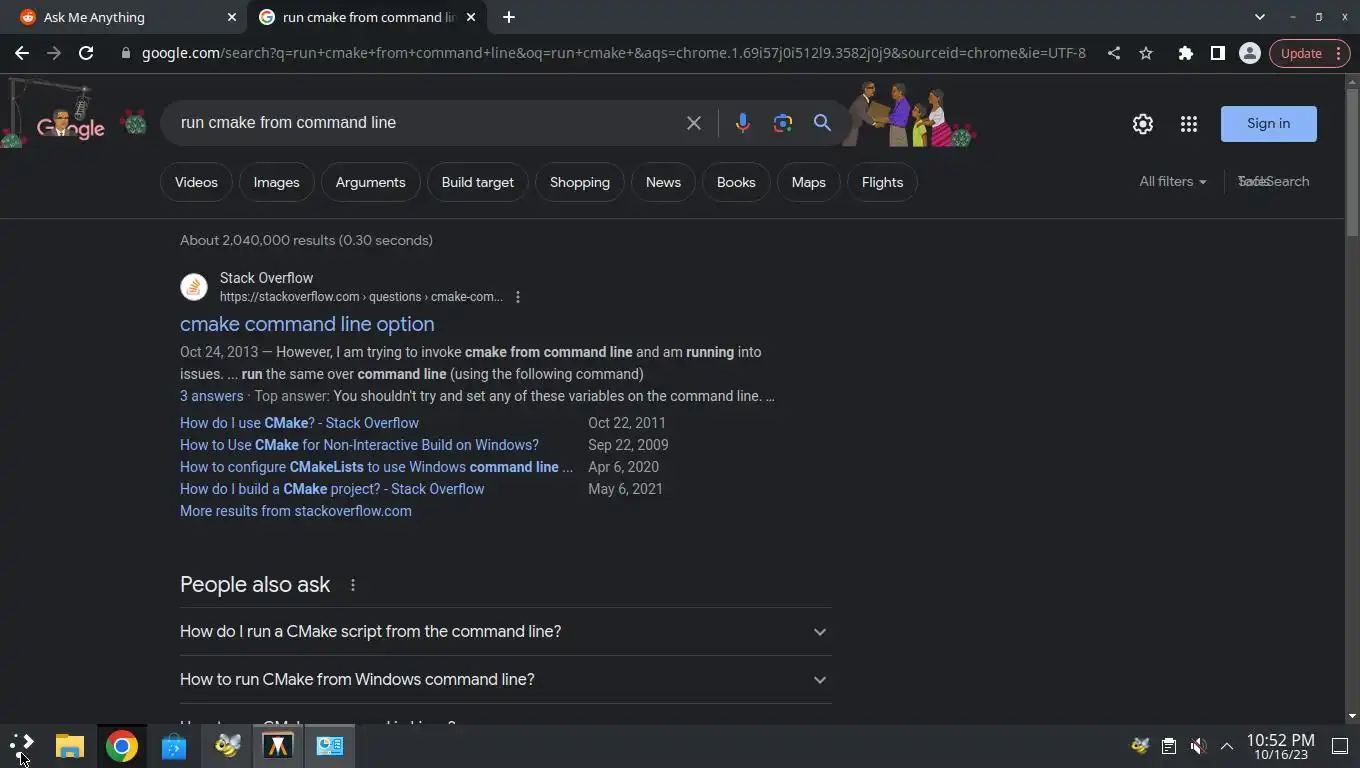Open the orange K app in taskbar
Viewport: 1360px width, 768px height.
point(277,746)
